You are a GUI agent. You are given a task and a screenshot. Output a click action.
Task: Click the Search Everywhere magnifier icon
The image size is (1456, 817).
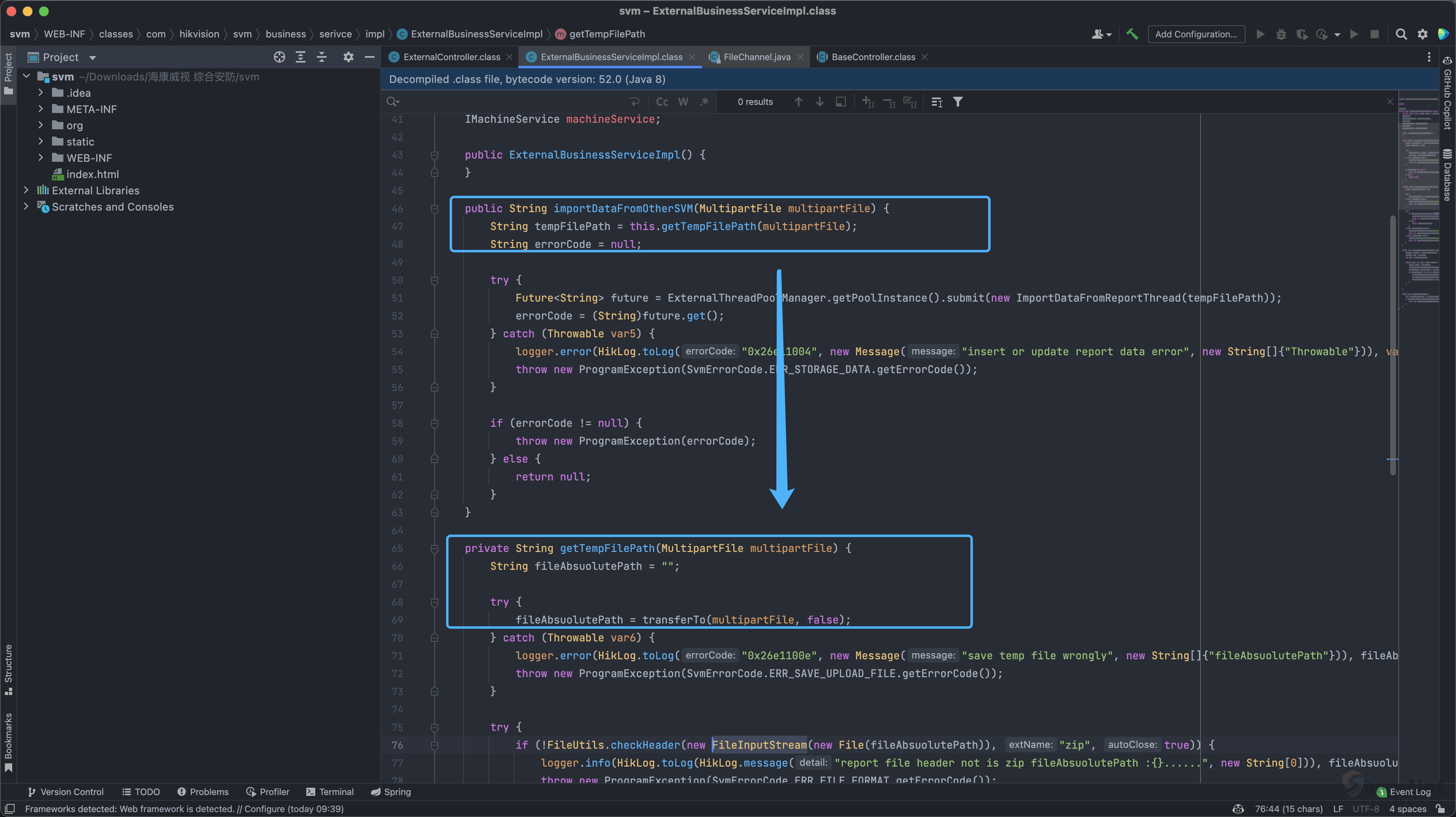1401,34
